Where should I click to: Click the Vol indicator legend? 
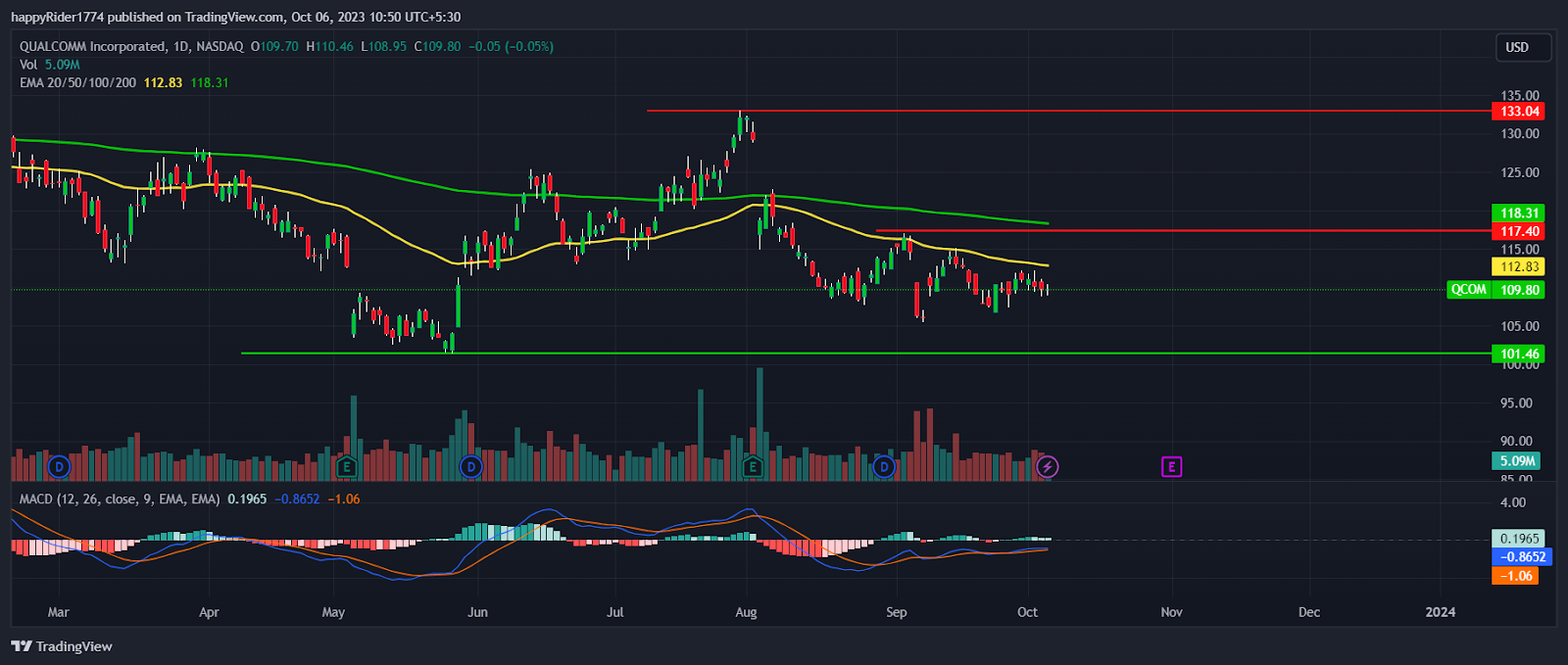pyautogui.click(x=50, y=65)
